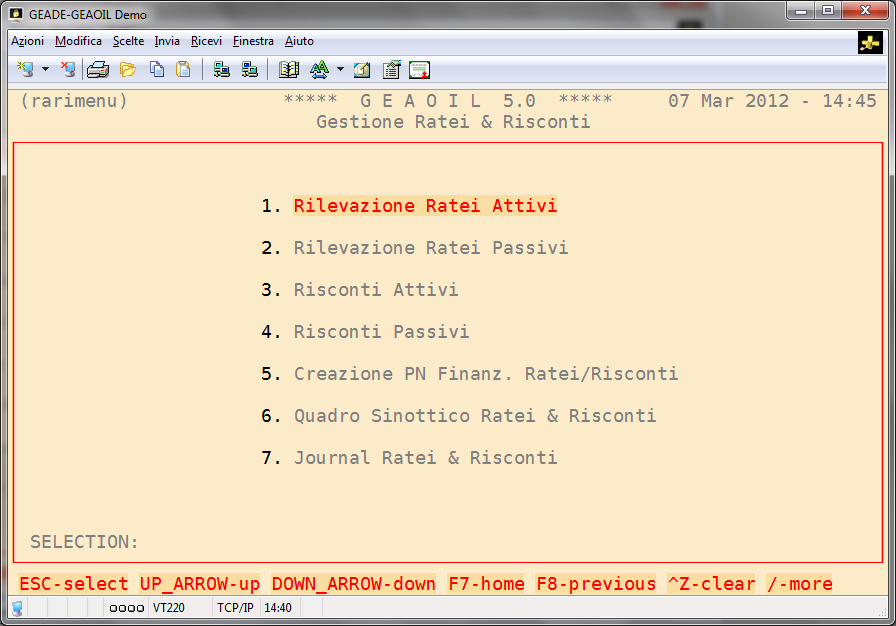Click the disconnect session icon with red X
Viewport: 896px width, 626px height.
pos(67,69)
